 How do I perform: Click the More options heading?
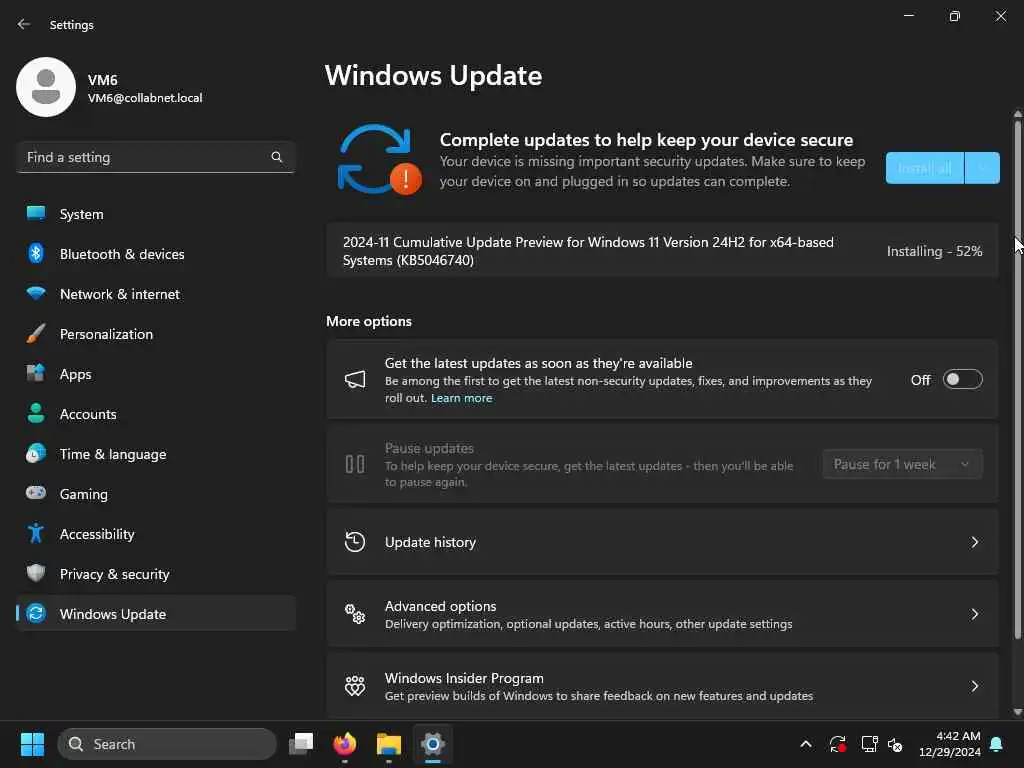tap(369, 321)
